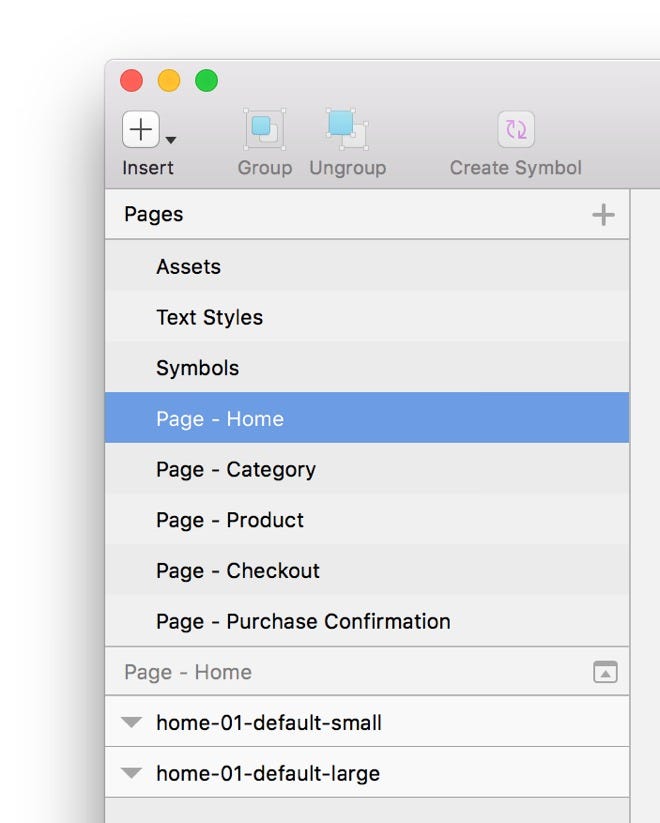The width and height of the screenshot is (660, 823).
Task: Collapse the home-01-default-small artboard
Action: [x=131, y=722]
